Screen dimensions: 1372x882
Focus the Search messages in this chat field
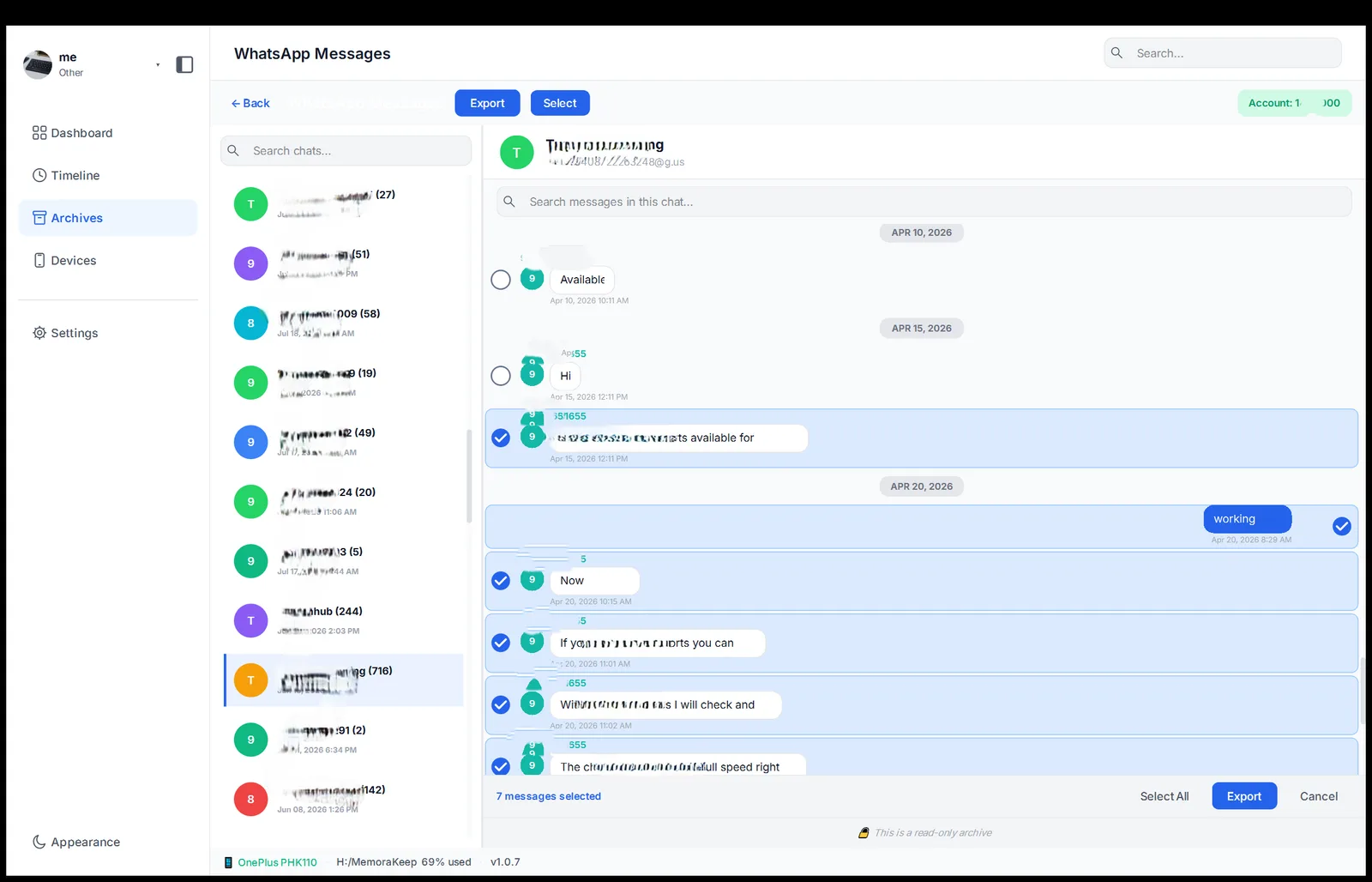click(x=924, y=202)
